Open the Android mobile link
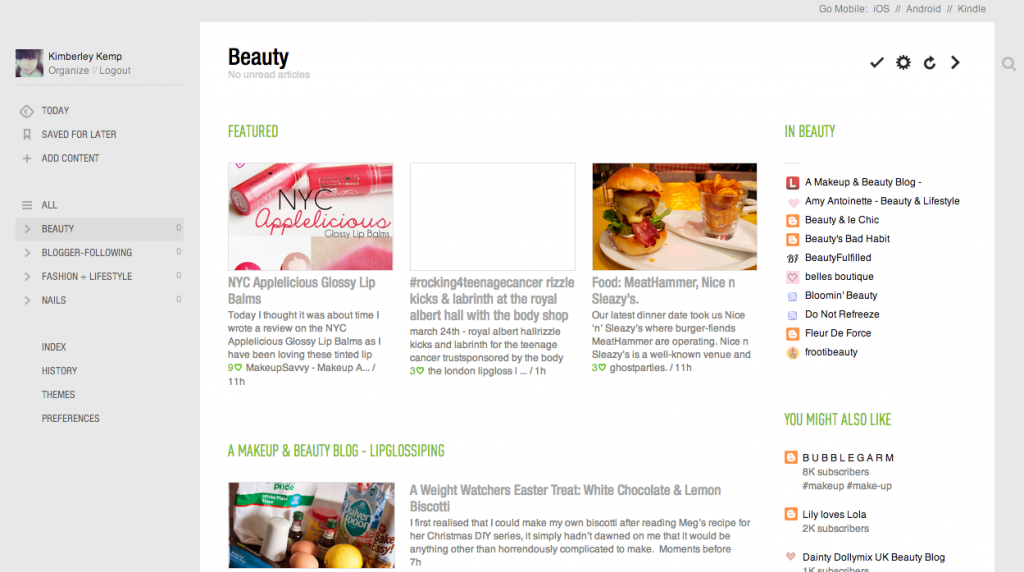This screenshot has width=1024, height=572. point(923,9)
